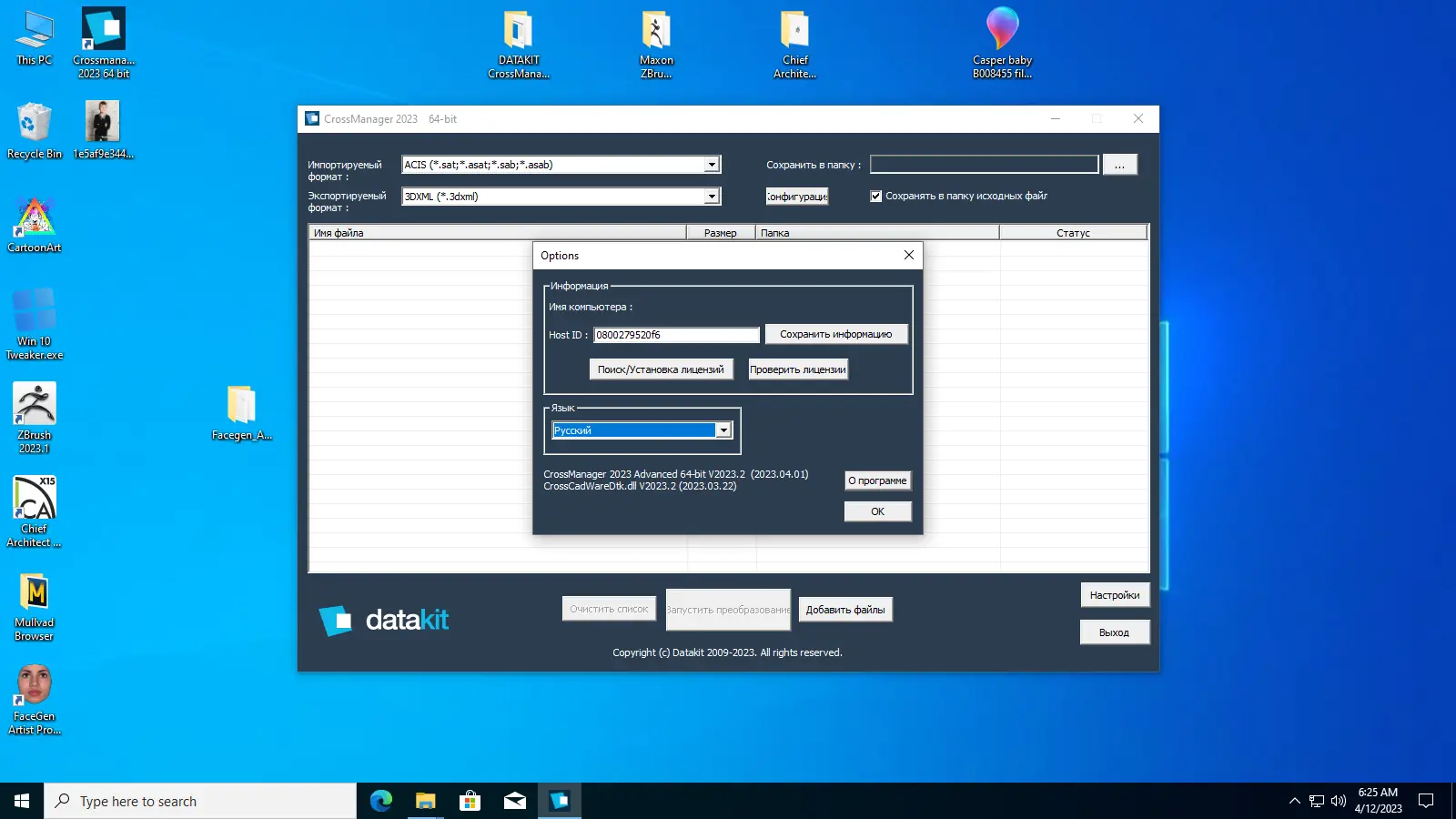Screen dimensions: 1456x819
Task: Open Chief Architect folder on desktop
Action: point(795,43)
